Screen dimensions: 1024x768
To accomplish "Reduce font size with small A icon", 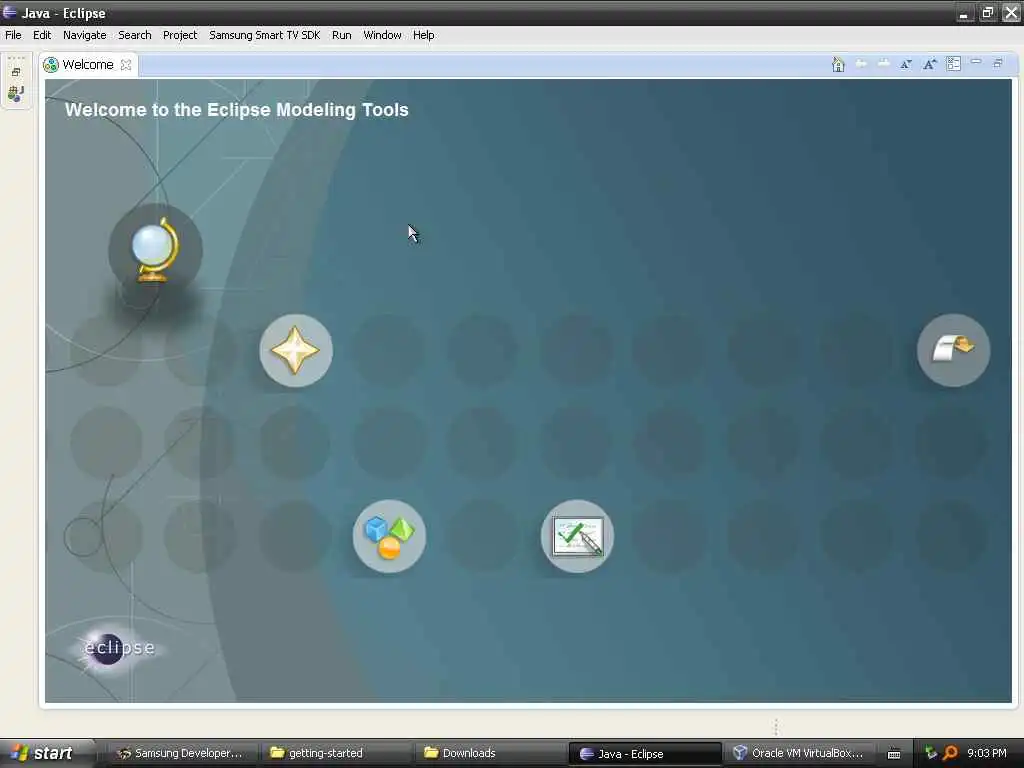I will pyautogui.click(x=906, y=64).
